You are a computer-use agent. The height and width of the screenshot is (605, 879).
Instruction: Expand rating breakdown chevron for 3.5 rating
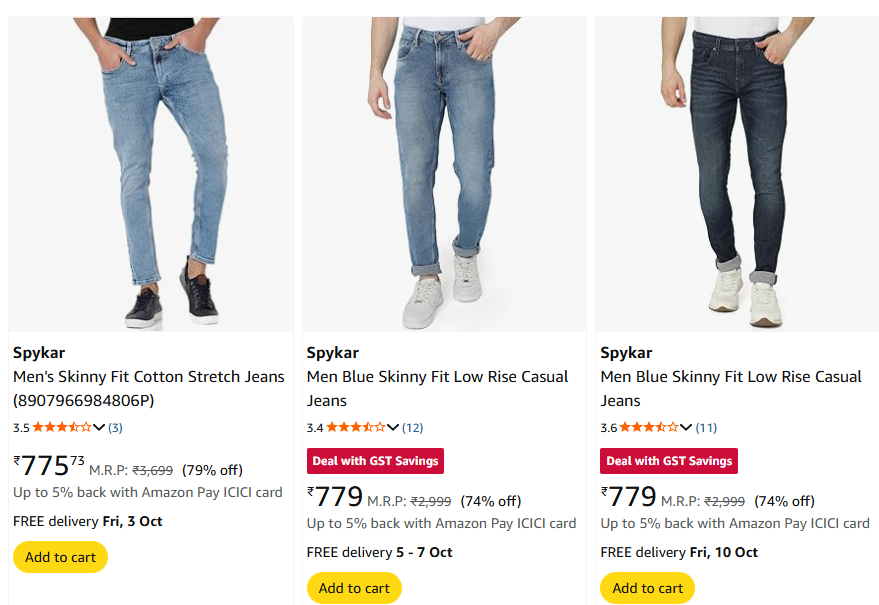99,428
